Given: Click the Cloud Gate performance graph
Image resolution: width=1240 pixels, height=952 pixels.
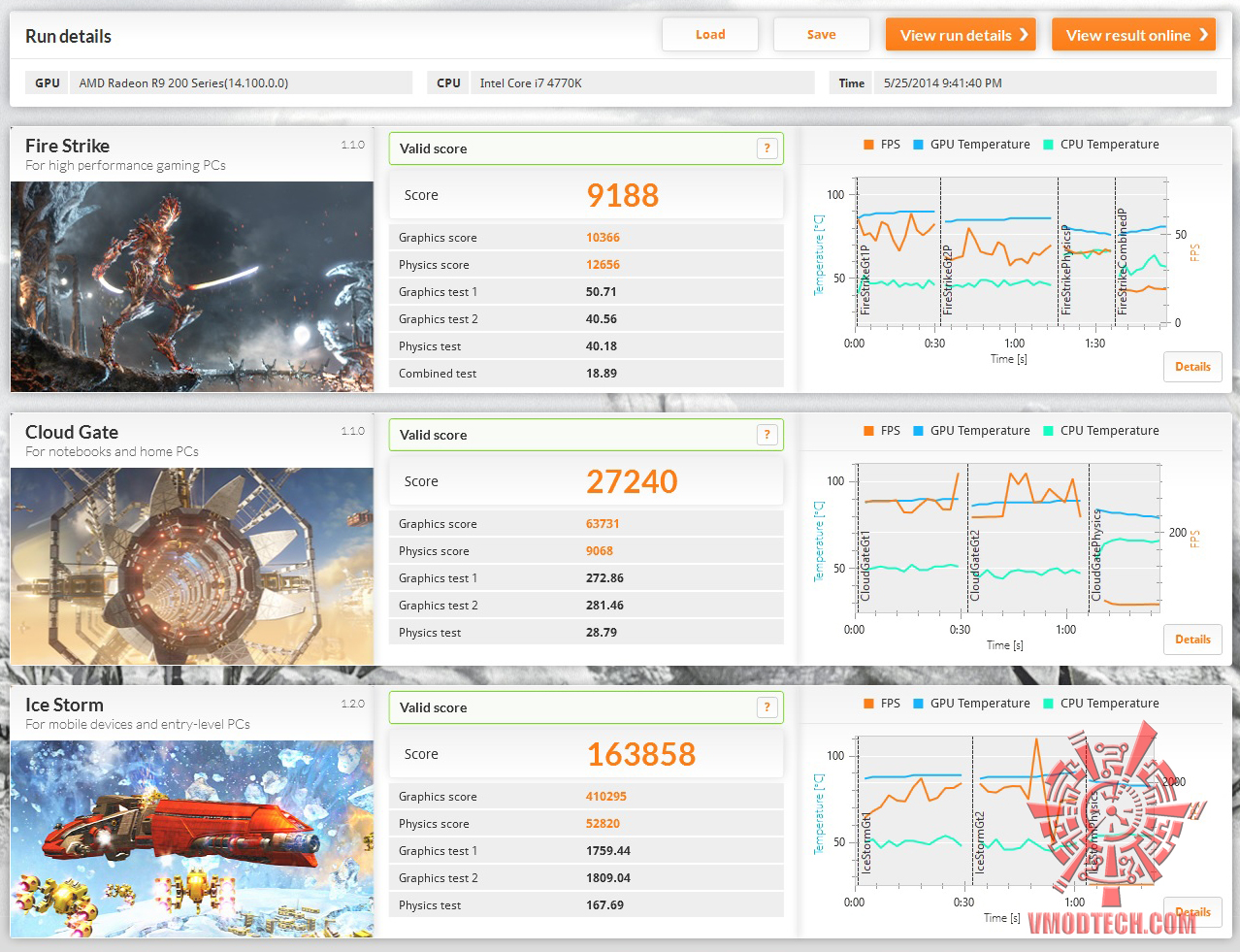Looking at the screenshot, I should pos(1007,539).
